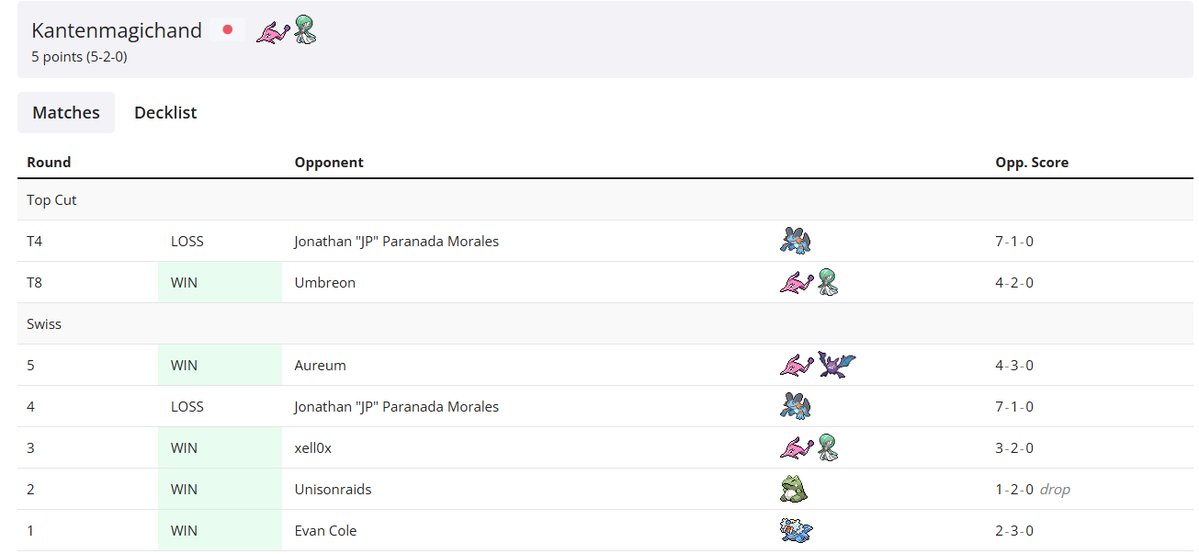Click the 1-2-0 drop score for Unisonraids
This screenshot has height=554, width=1199.
pos(1032,489)
